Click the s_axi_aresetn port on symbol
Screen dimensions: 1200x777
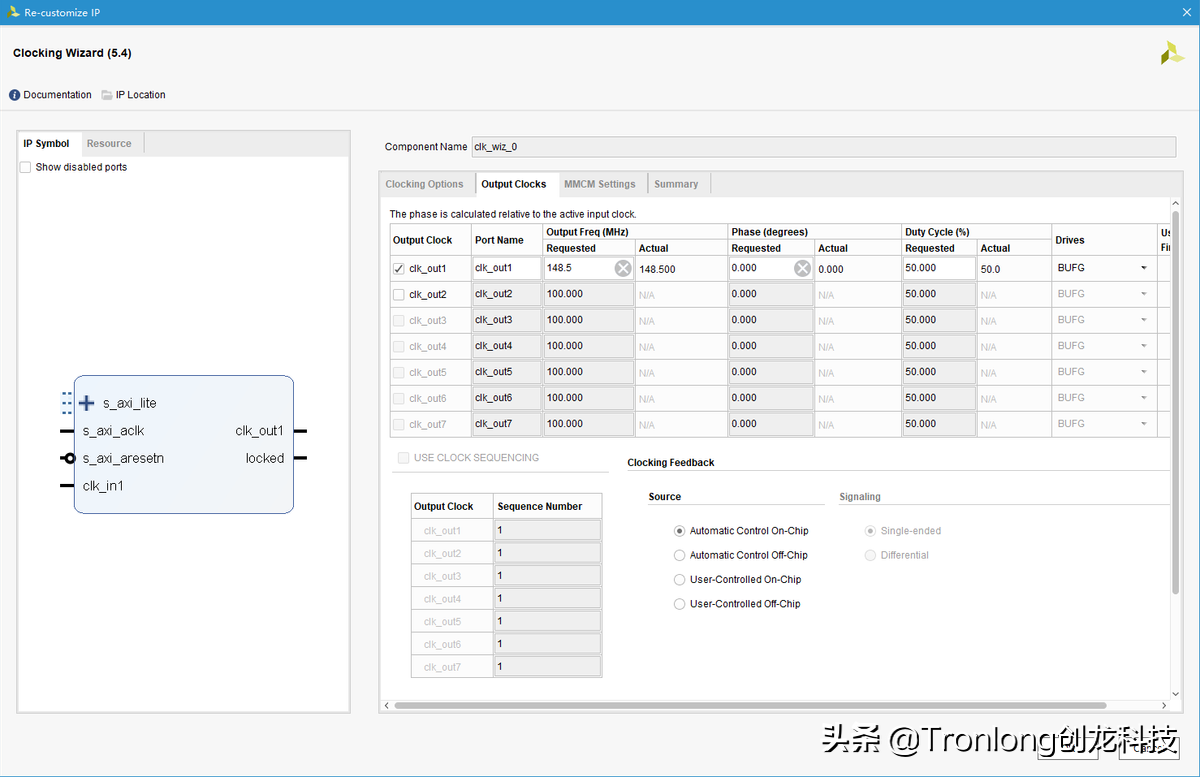[x=123, y=458]
